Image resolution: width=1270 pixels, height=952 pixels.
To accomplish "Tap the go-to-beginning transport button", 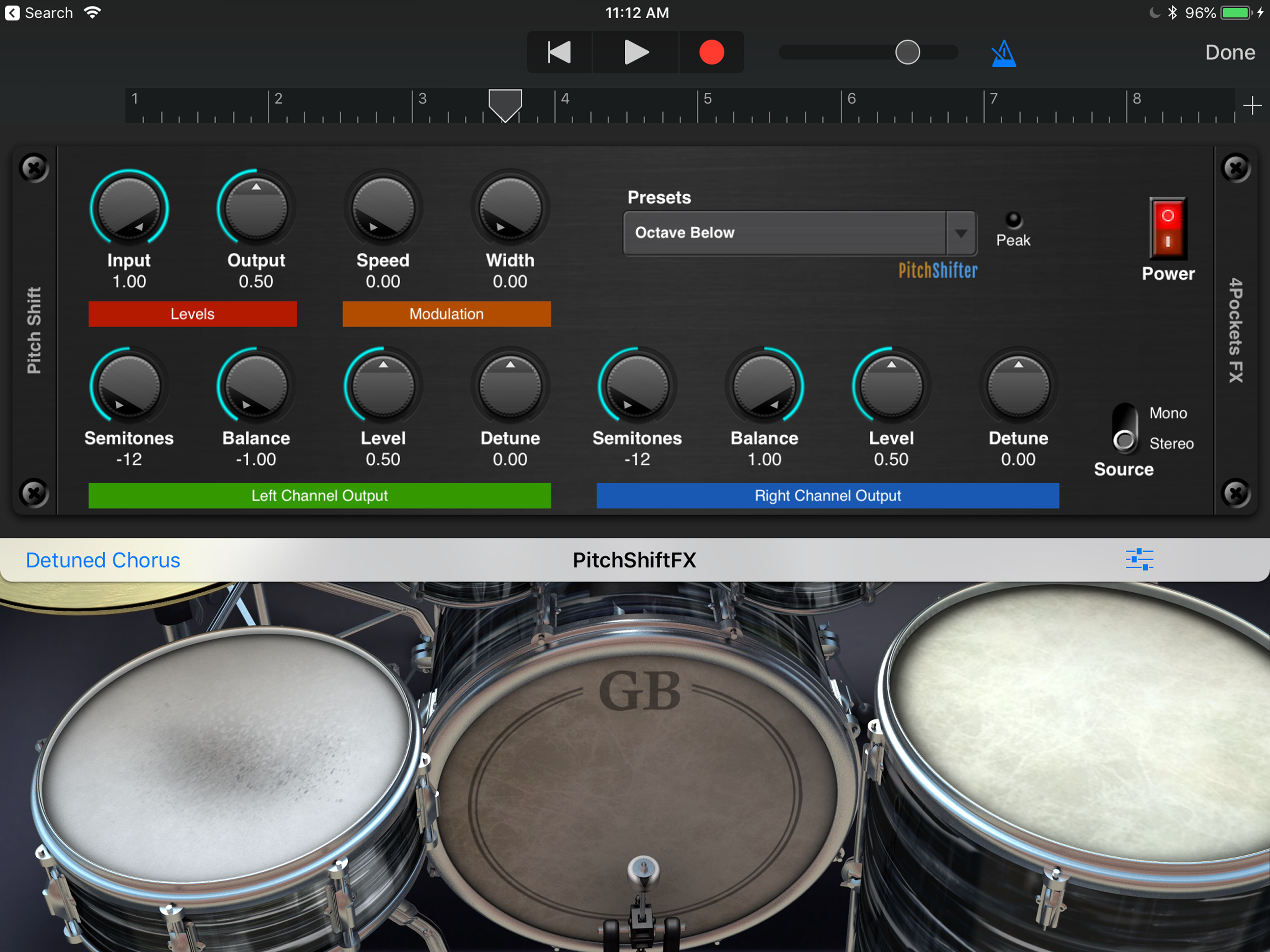I will (559, 52).
